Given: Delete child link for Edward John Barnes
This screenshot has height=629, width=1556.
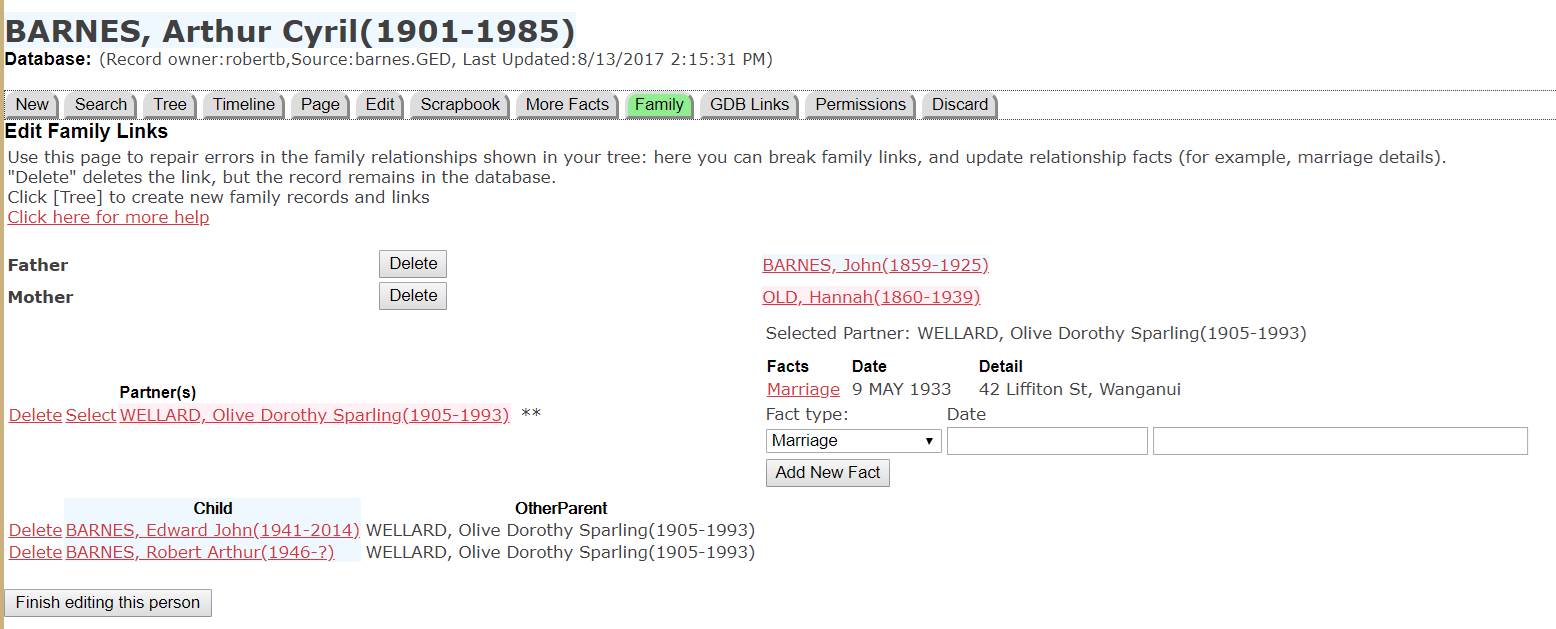Looking at the screenshot, I should (x=35, y=530).
